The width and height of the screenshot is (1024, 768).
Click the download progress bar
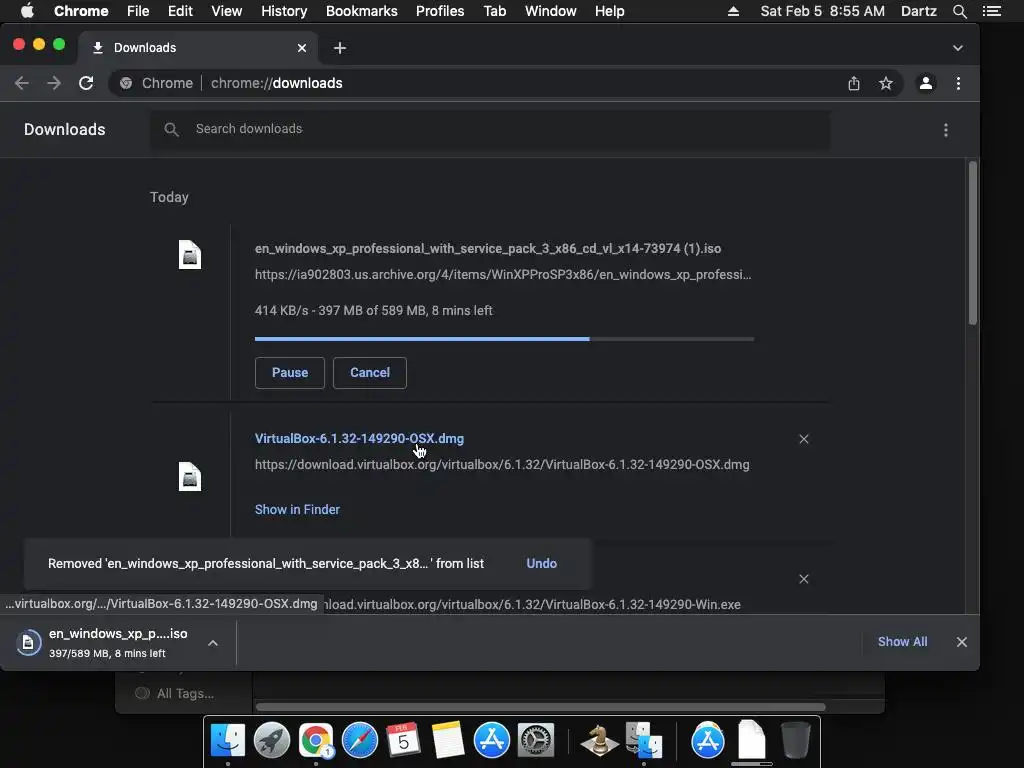pos(504,339)
